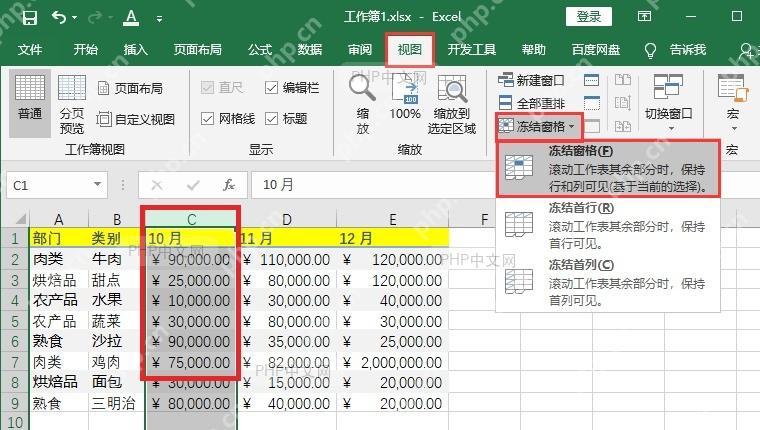The image size is (760, 430).
Task: Click the share person icon
Action: click(748, 49)
